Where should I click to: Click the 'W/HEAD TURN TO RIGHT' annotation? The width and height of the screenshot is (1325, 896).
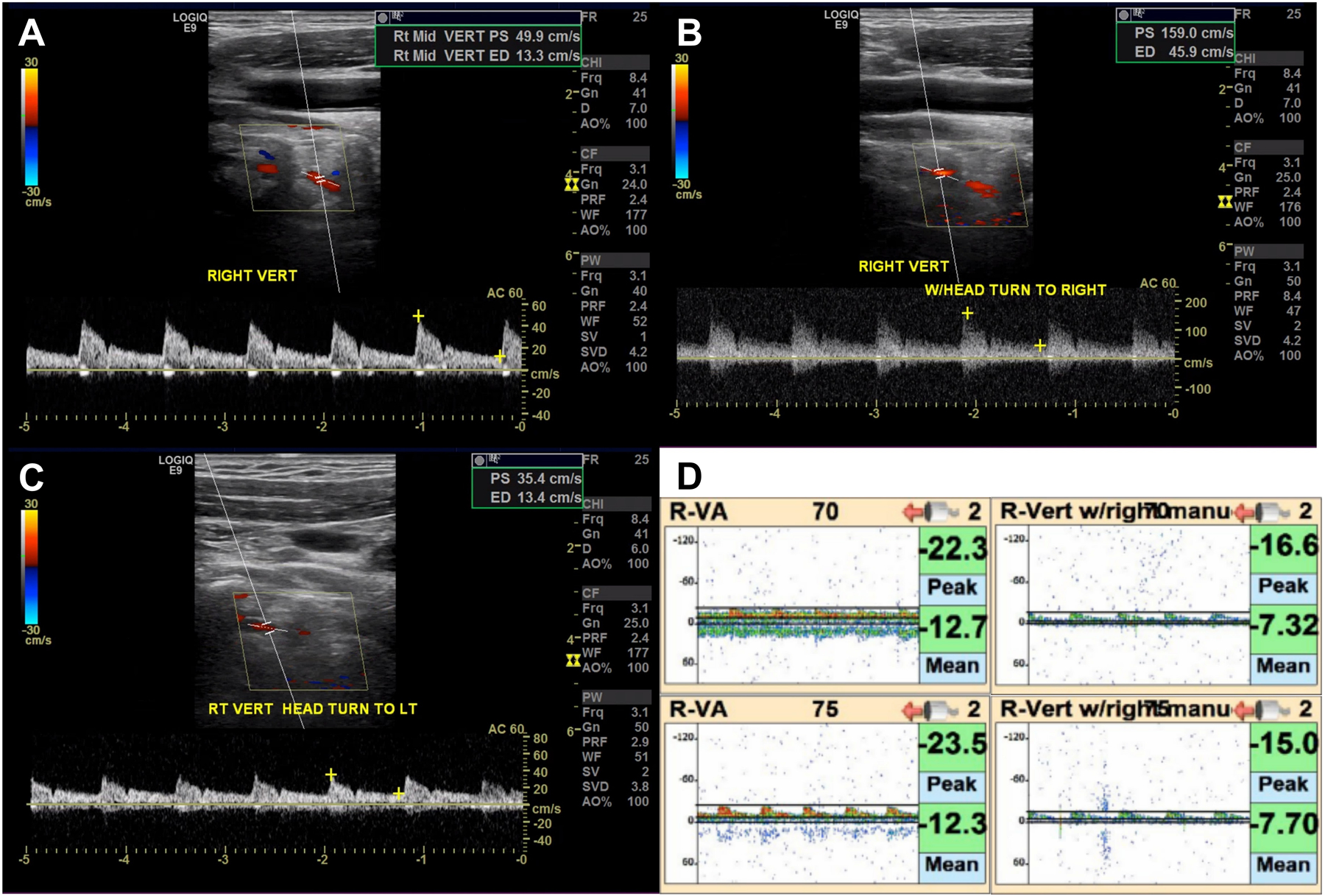pyautogui.click(x=1015, y=290)
